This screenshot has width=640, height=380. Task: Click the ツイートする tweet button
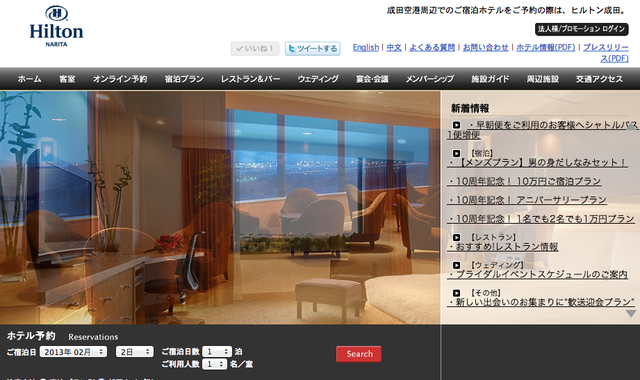coord(313,49)
